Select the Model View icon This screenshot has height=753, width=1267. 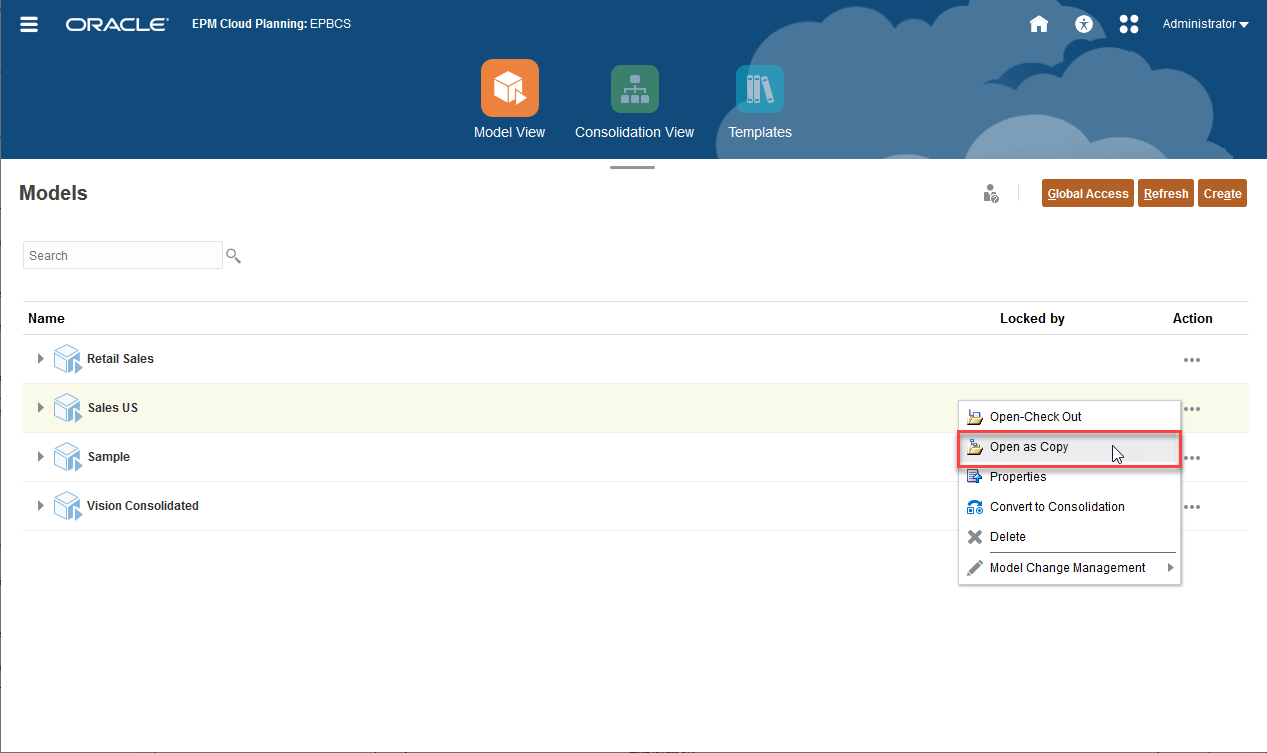[x=510, y=88]
